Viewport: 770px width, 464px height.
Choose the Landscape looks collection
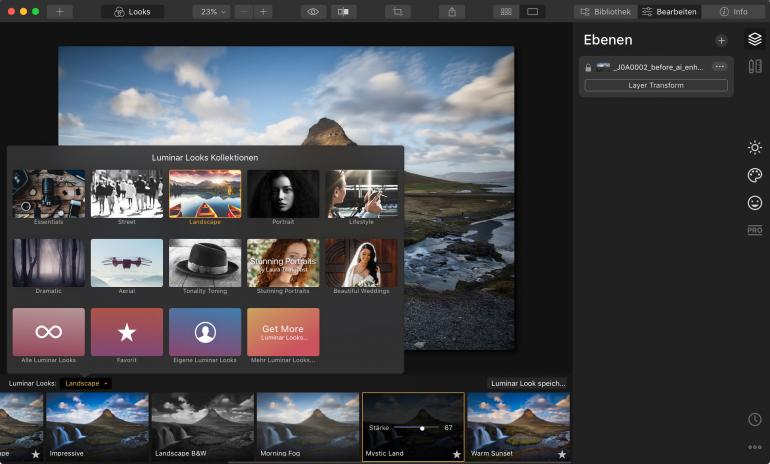[x=205, y=194]
